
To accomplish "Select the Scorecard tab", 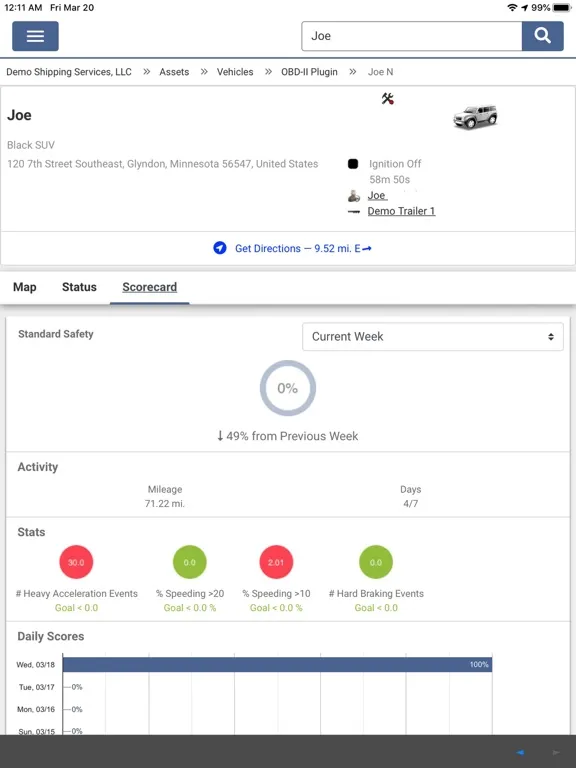I will [x=149, y=288].
